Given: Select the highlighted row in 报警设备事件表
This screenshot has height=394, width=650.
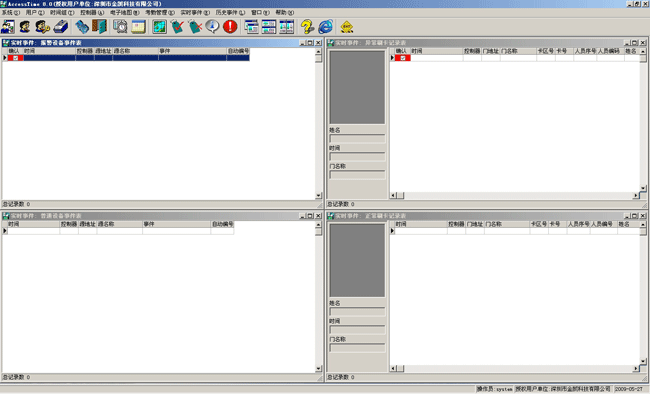Looking at the screenshot, I should [129, 58].
